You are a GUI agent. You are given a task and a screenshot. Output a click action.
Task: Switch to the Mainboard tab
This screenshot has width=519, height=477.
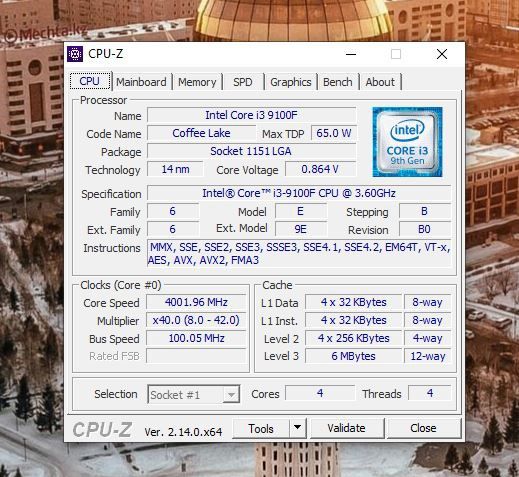coord(141,82)
